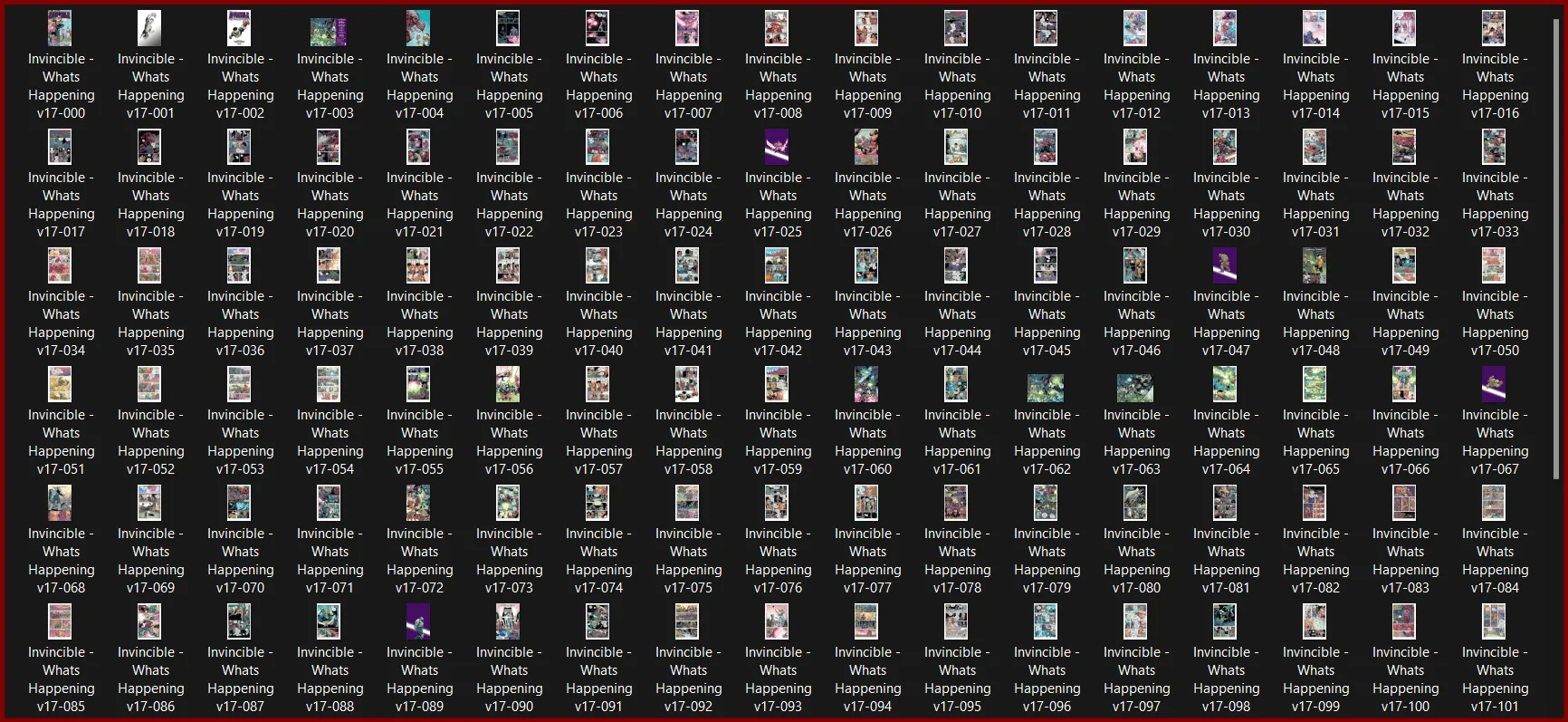Select thumbnail of file v17-040
The width and height of the screenshot is (1568, 722).
pos(598,266)
